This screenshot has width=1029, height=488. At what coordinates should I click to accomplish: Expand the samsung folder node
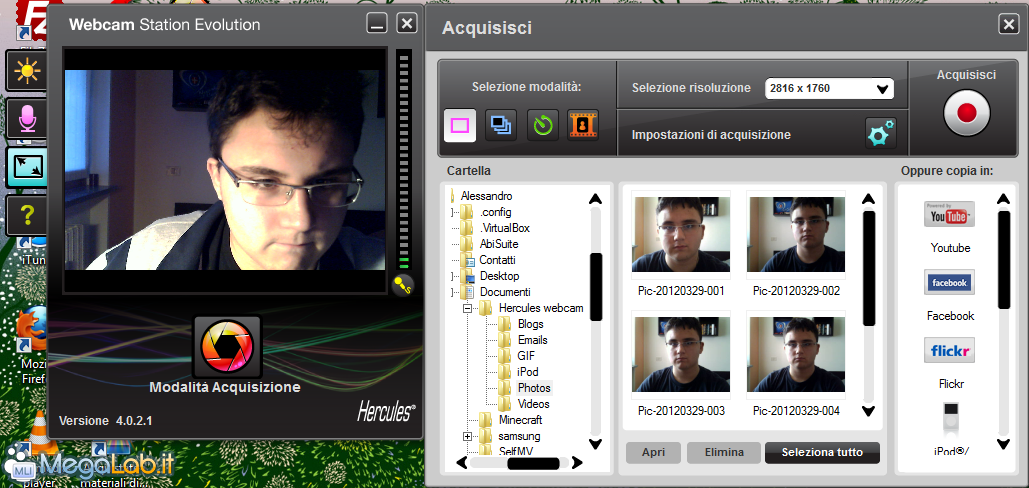coord(467,437)
